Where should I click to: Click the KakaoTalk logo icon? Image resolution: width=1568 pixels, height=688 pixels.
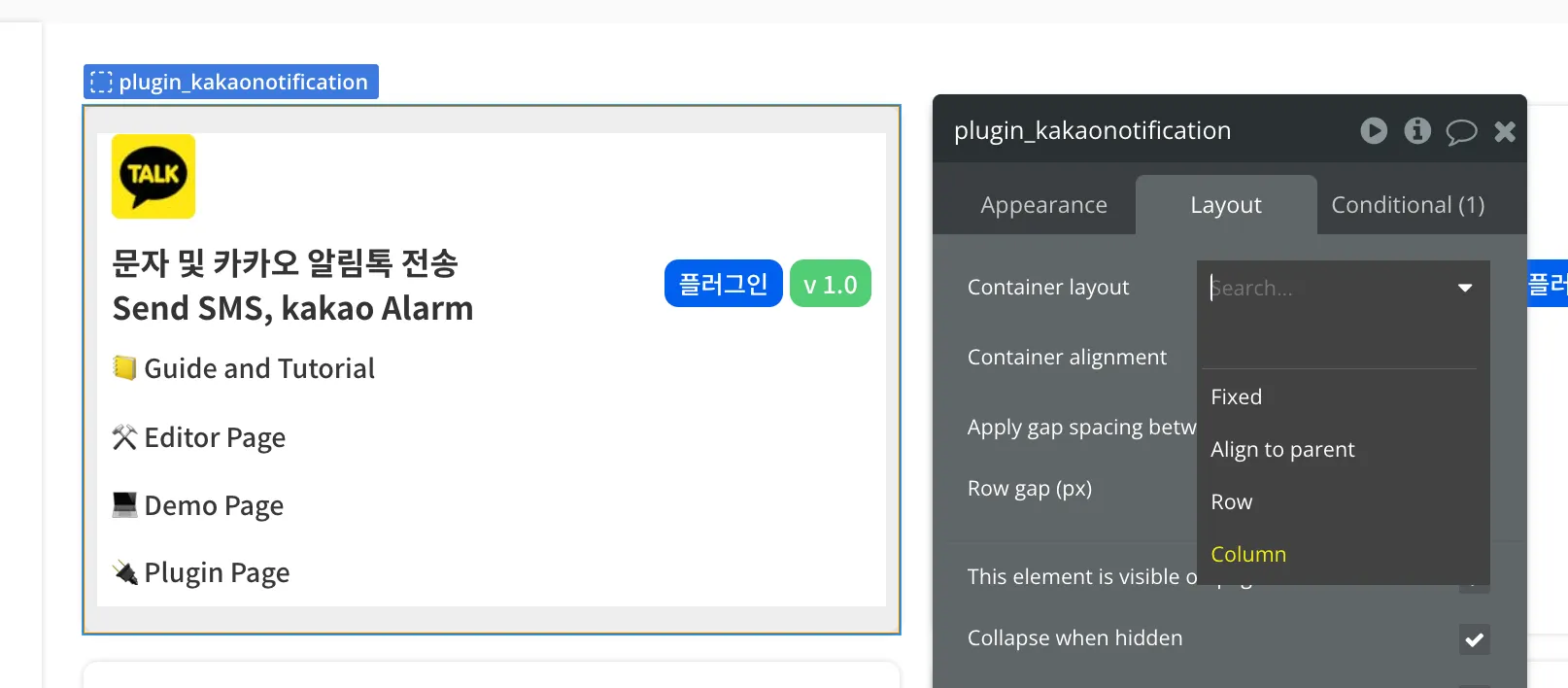153,176
